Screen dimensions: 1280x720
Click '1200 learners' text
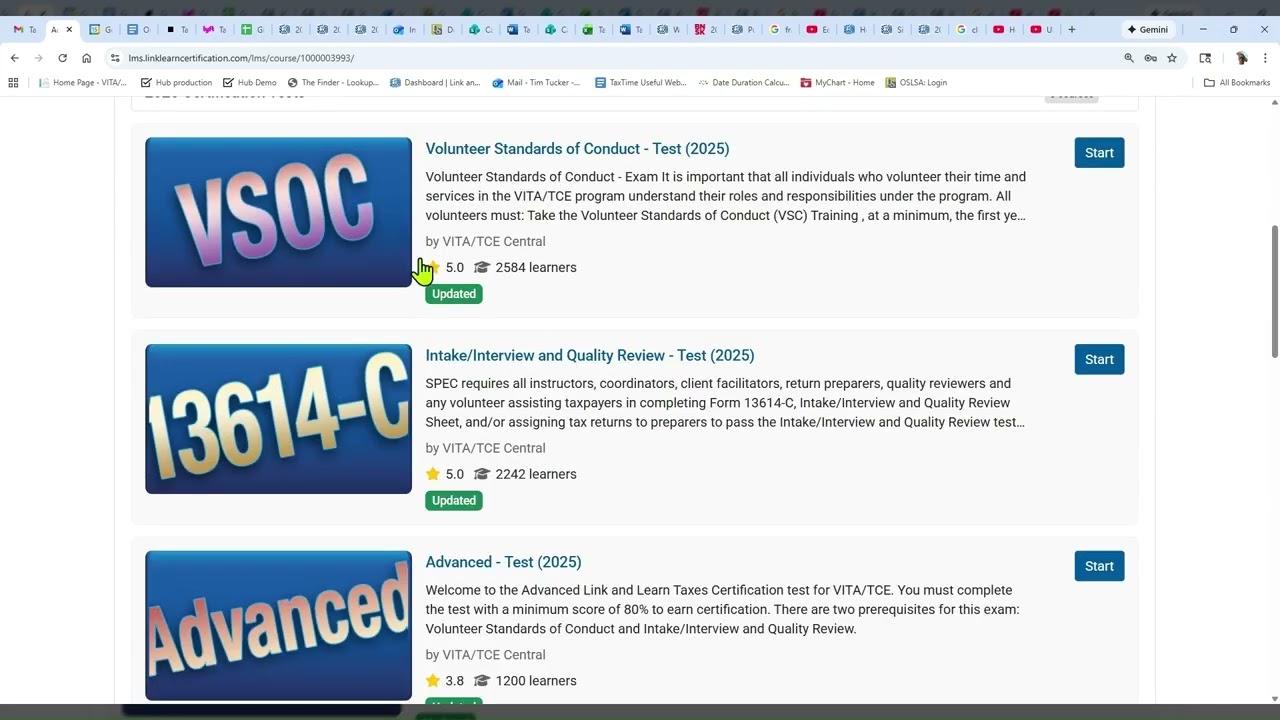536,682
